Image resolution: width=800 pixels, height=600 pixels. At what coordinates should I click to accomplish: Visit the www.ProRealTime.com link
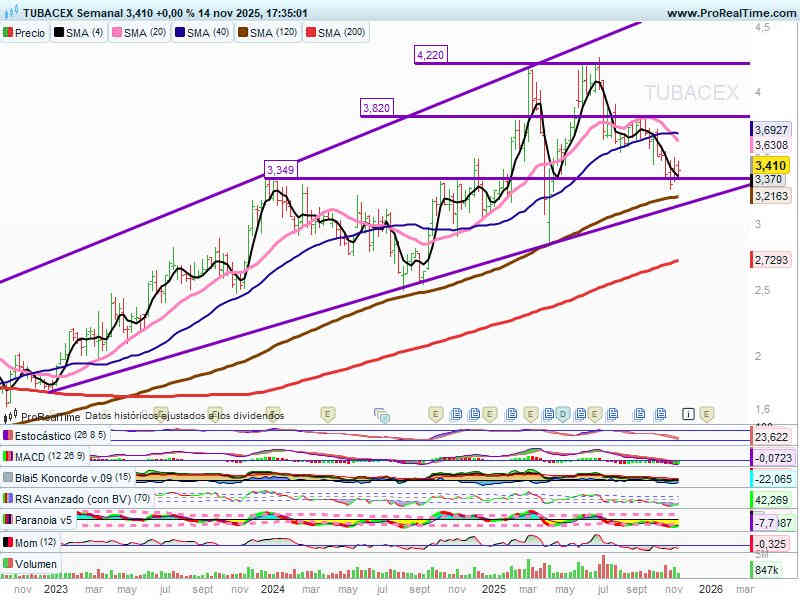click(x=730, y=13)
